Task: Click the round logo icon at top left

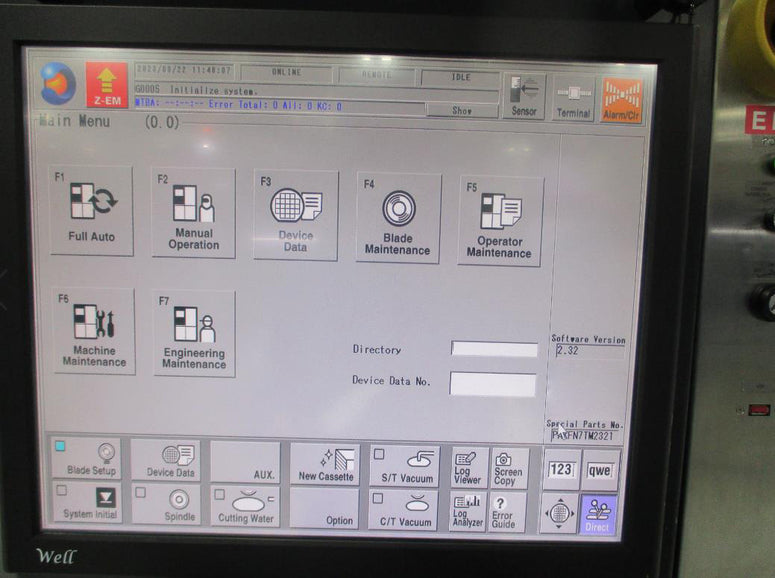Action: click(x=58, y=83)
